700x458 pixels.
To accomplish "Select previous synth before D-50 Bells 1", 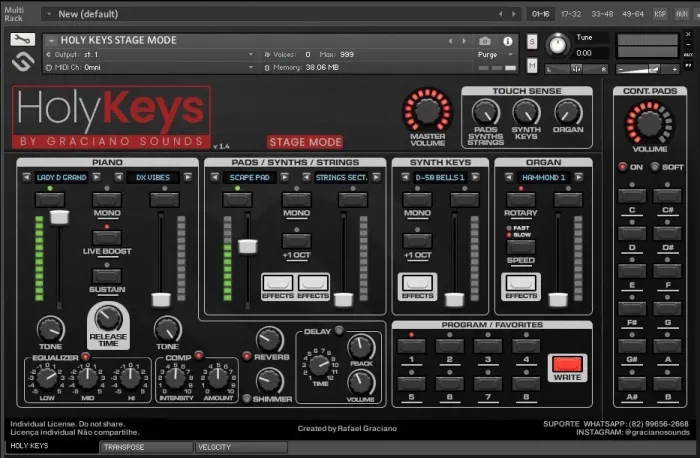I will (x=405, y=177).
